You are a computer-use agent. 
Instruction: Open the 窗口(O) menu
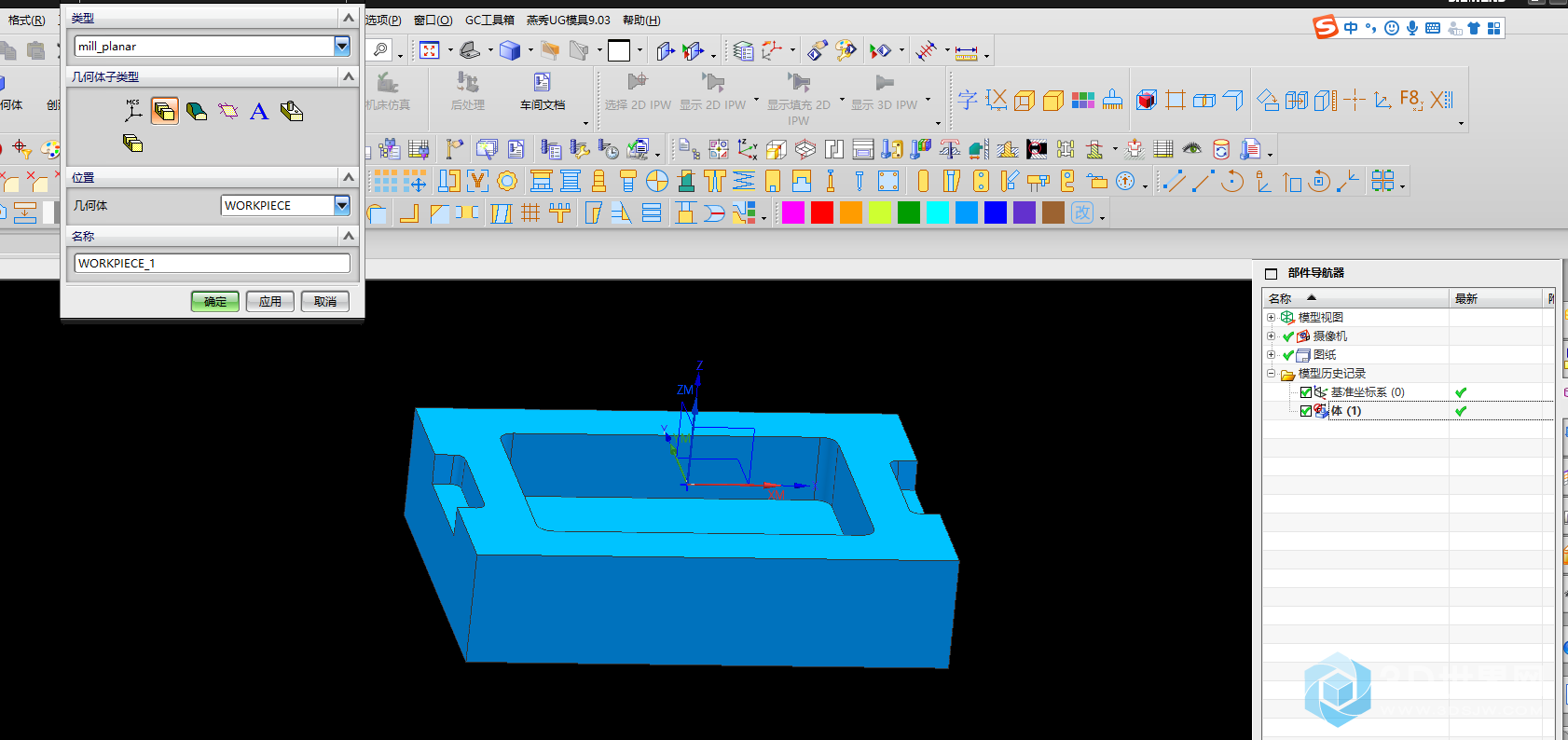[433, 20]
